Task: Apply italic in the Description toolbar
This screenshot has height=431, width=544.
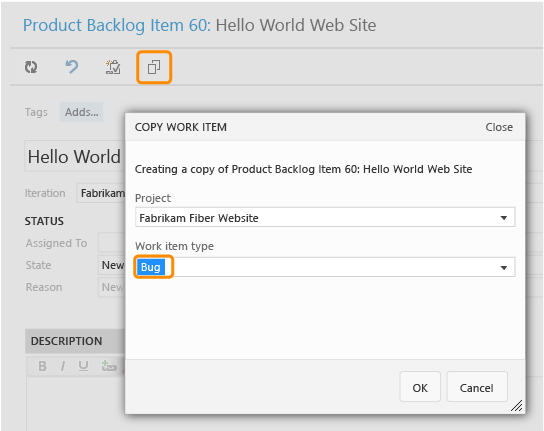Action: click(63, 366)
